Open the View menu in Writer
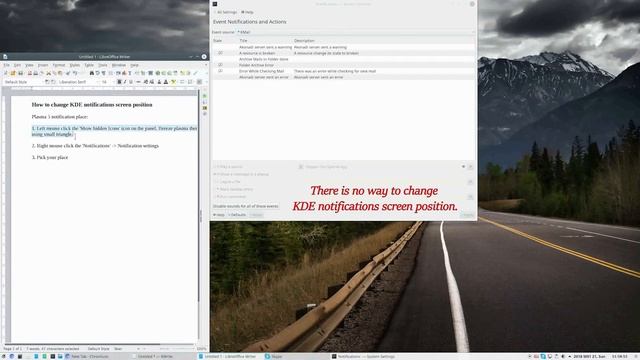 (29, 65)
